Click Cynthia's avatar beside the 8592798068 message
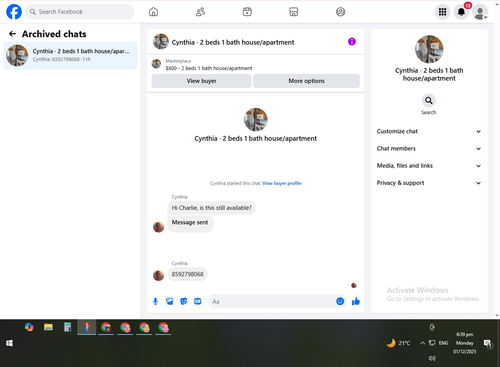The image size is (500, 367). [x=158, y=275]
